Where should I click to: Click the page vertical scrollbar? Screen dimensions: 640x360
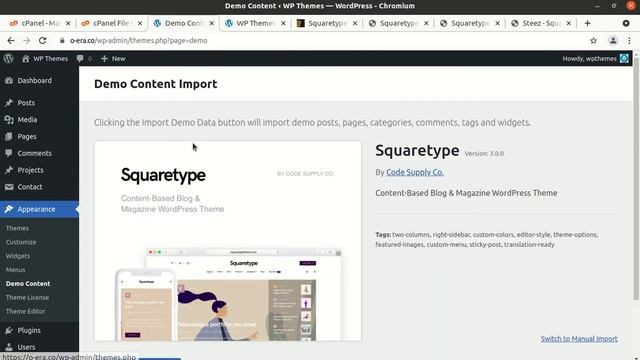636,180
